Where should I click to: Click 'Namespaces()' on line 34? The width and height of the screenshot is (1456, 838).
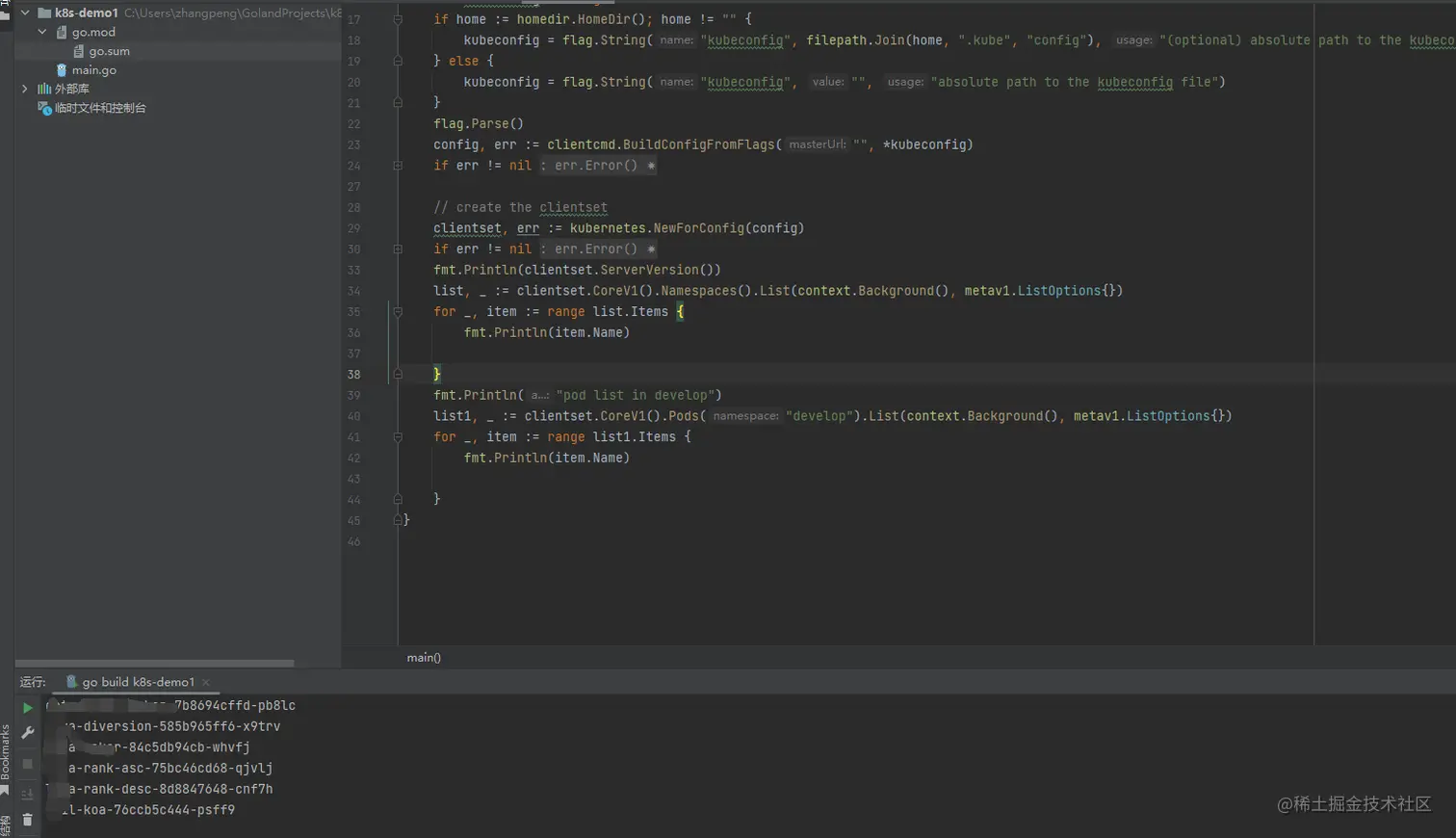pyautogui.click(x=706, y=291)
